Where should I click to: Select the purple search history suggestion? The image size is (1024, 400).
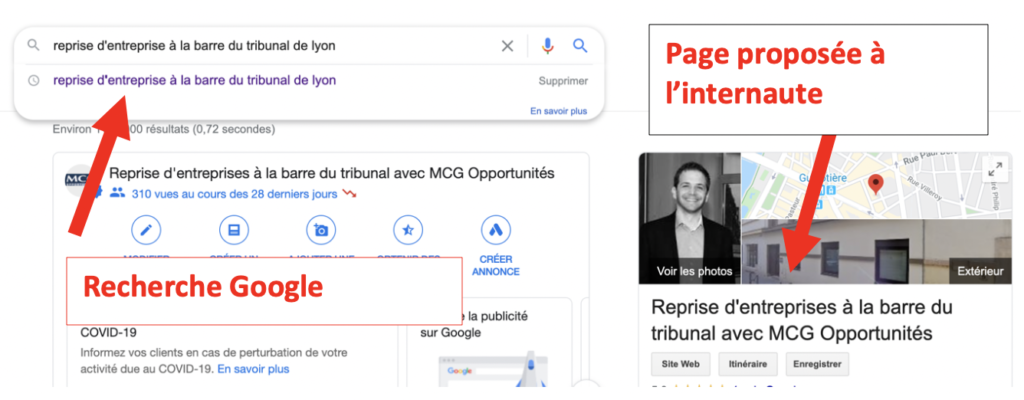pos(195,80)
